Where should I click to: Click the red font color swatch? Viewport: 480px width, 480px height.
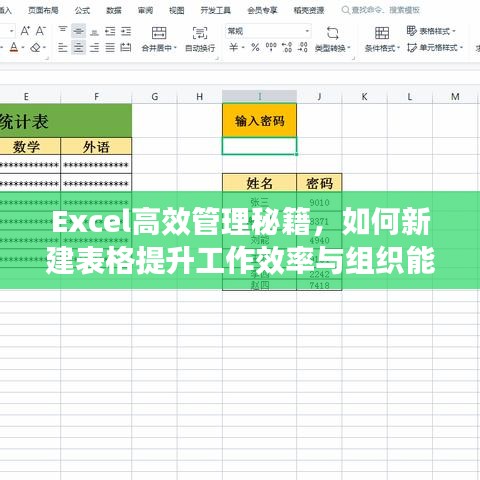click(14, 48)
